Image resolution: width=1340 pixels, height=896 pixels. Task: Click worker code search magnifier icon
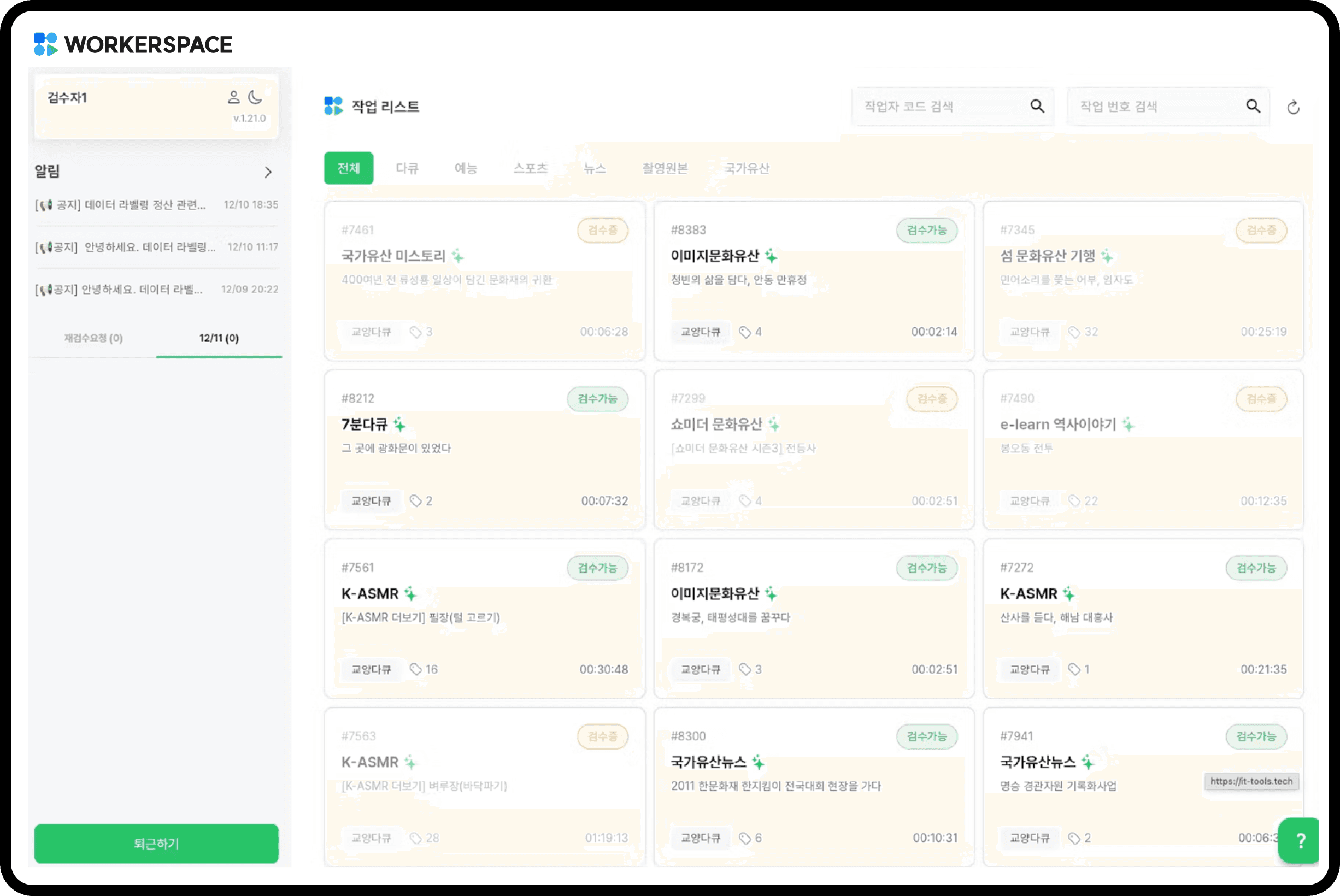pyautogui.click(x=1037, y=107)
